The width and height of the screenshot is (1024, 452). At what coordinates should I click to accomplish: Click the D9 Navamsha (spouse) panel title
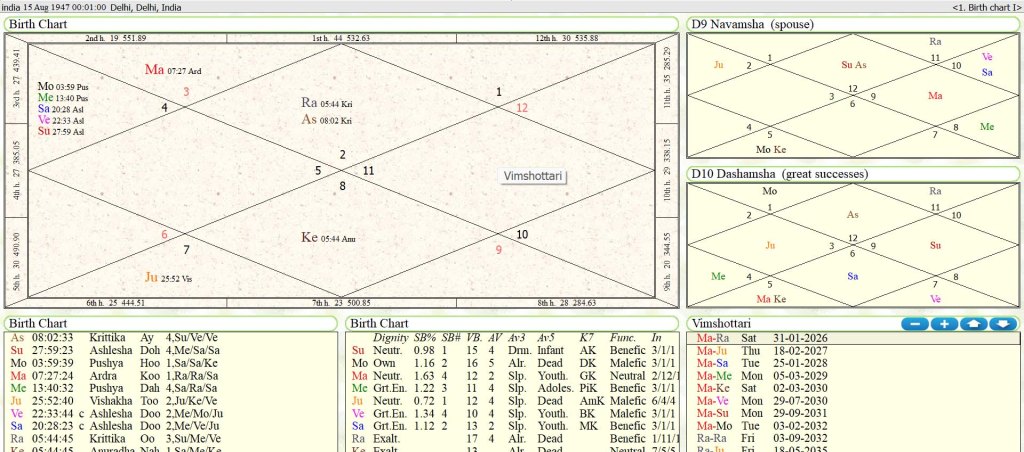(752, 23)
